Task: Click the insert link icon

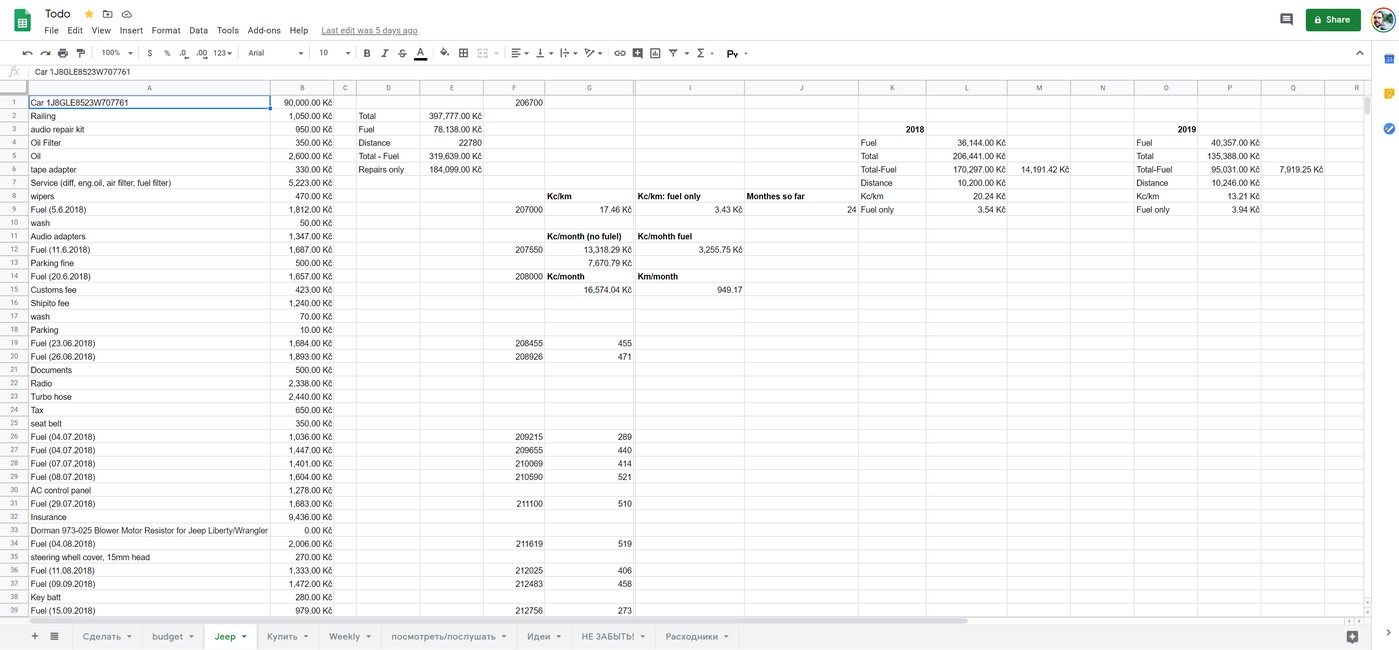Action: click(x=620, y=53)
